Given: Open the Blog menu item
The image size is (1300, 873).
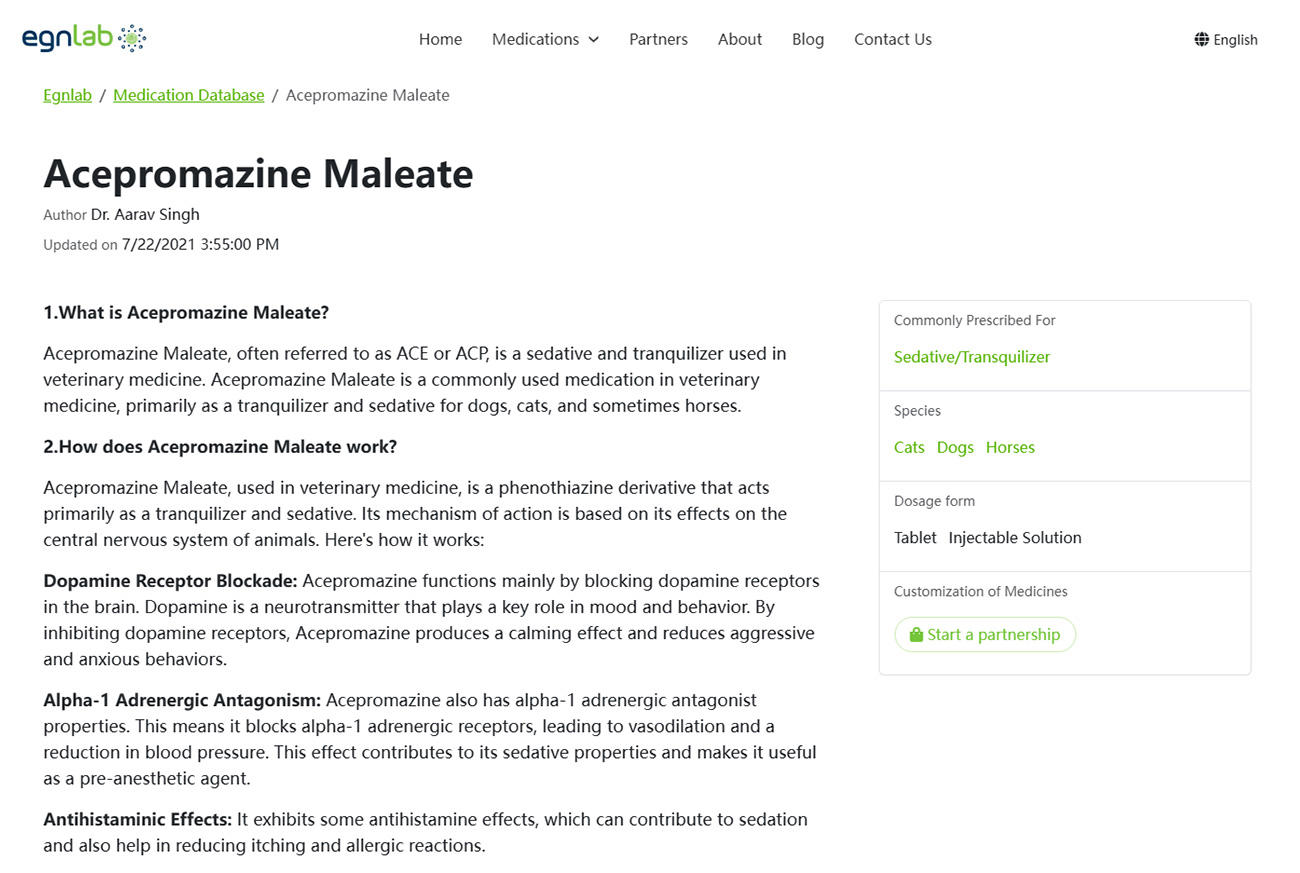Looking at the screenshot, I should 808,39.
